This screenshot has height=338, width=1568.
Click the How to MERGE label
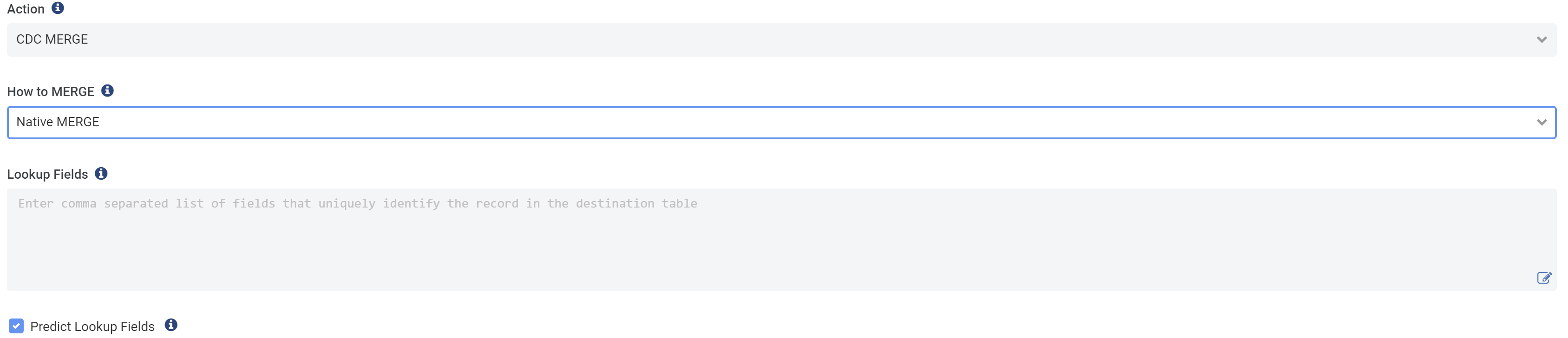51,92
